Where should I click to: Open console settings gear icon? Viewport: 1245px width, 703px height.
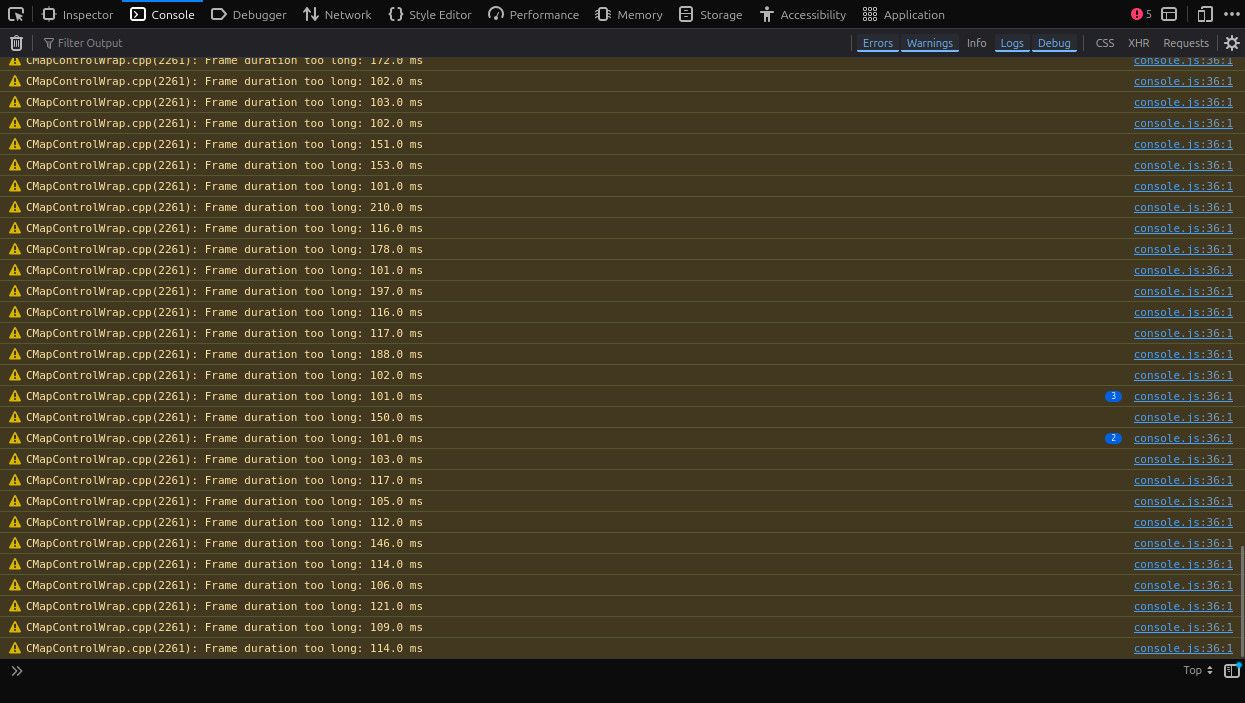coord(1232,43)
